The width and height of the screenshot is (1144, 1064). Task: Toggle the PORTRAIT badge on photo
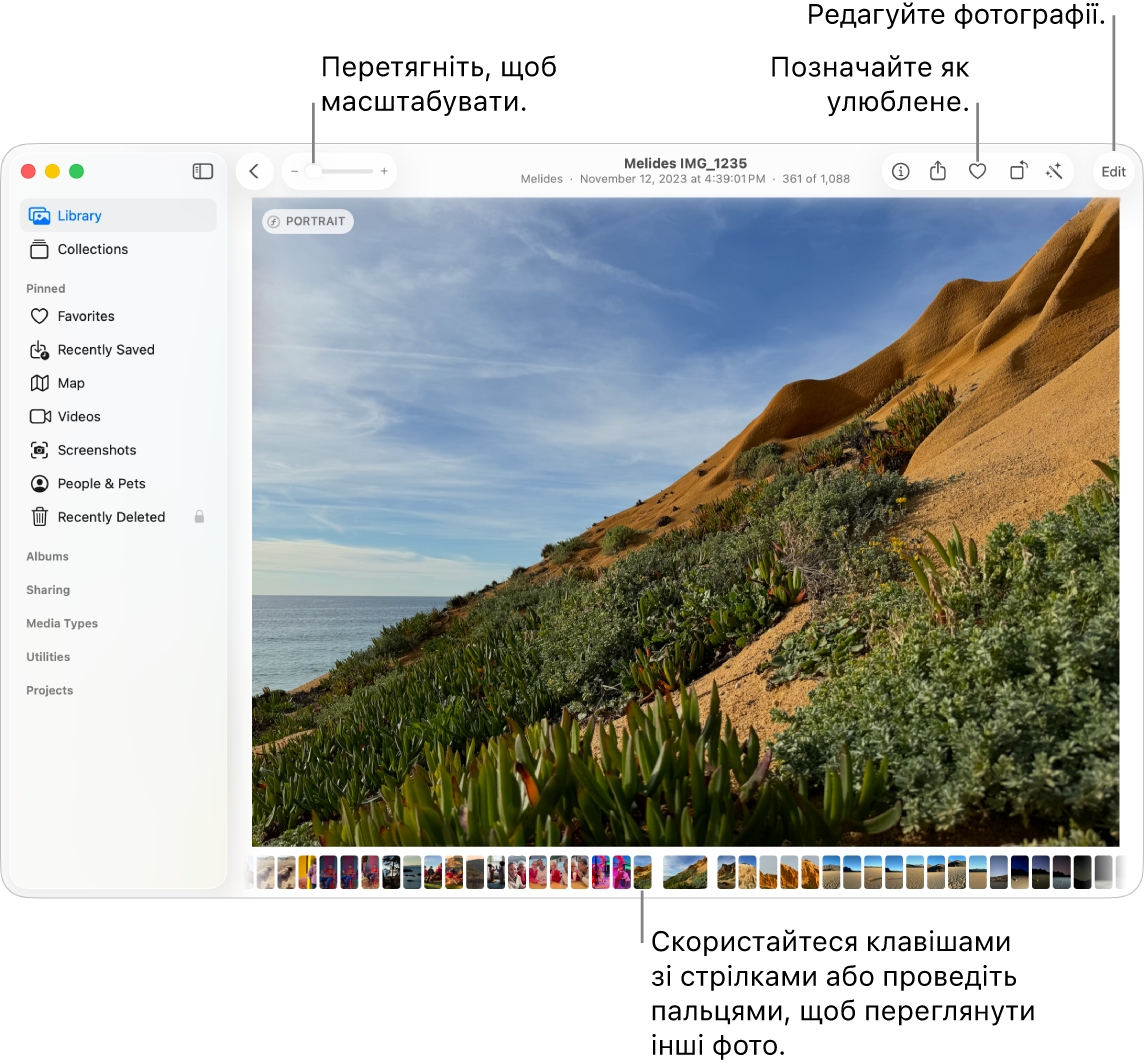(308, 222)
